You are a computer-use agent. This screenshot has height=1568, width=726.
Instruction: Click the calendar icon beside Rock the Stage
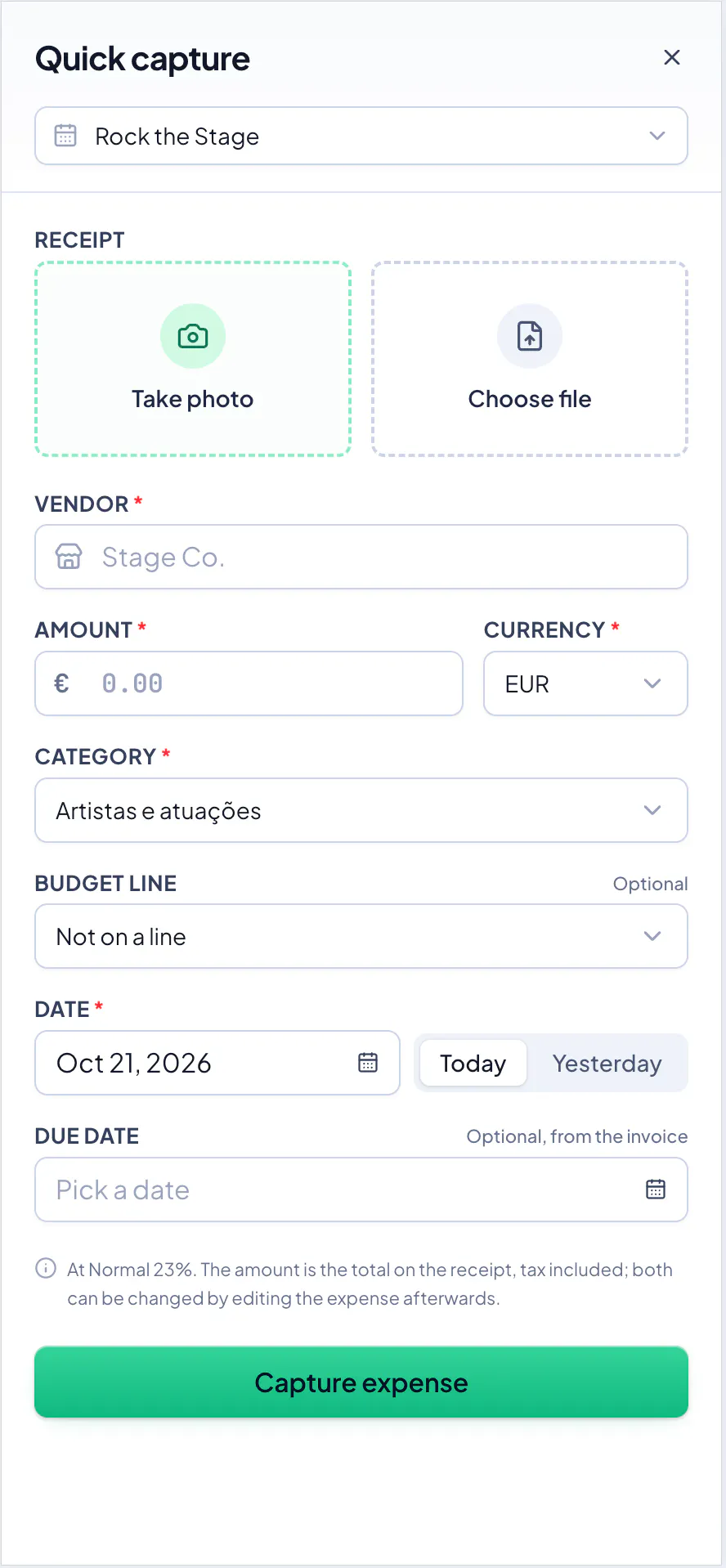(x=65, y=136)
